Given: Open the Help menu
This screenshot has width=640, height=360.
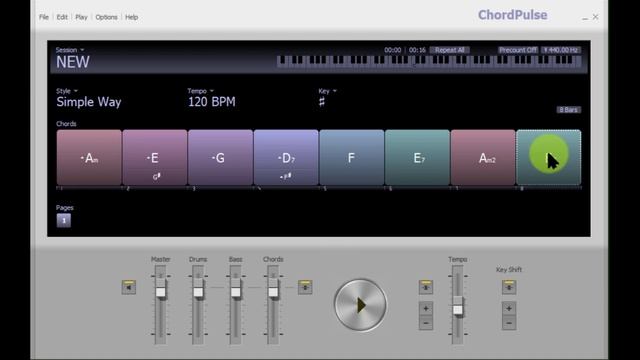Looking at the screenshot, I should (x=131, y=17).
